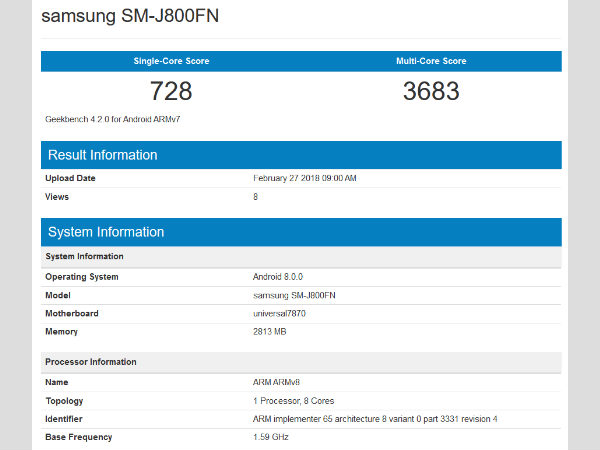Image resolution: width=600 pixels, height=450 pixels.
Task: Click the Topology label
Action: click(x=64, y=401)
